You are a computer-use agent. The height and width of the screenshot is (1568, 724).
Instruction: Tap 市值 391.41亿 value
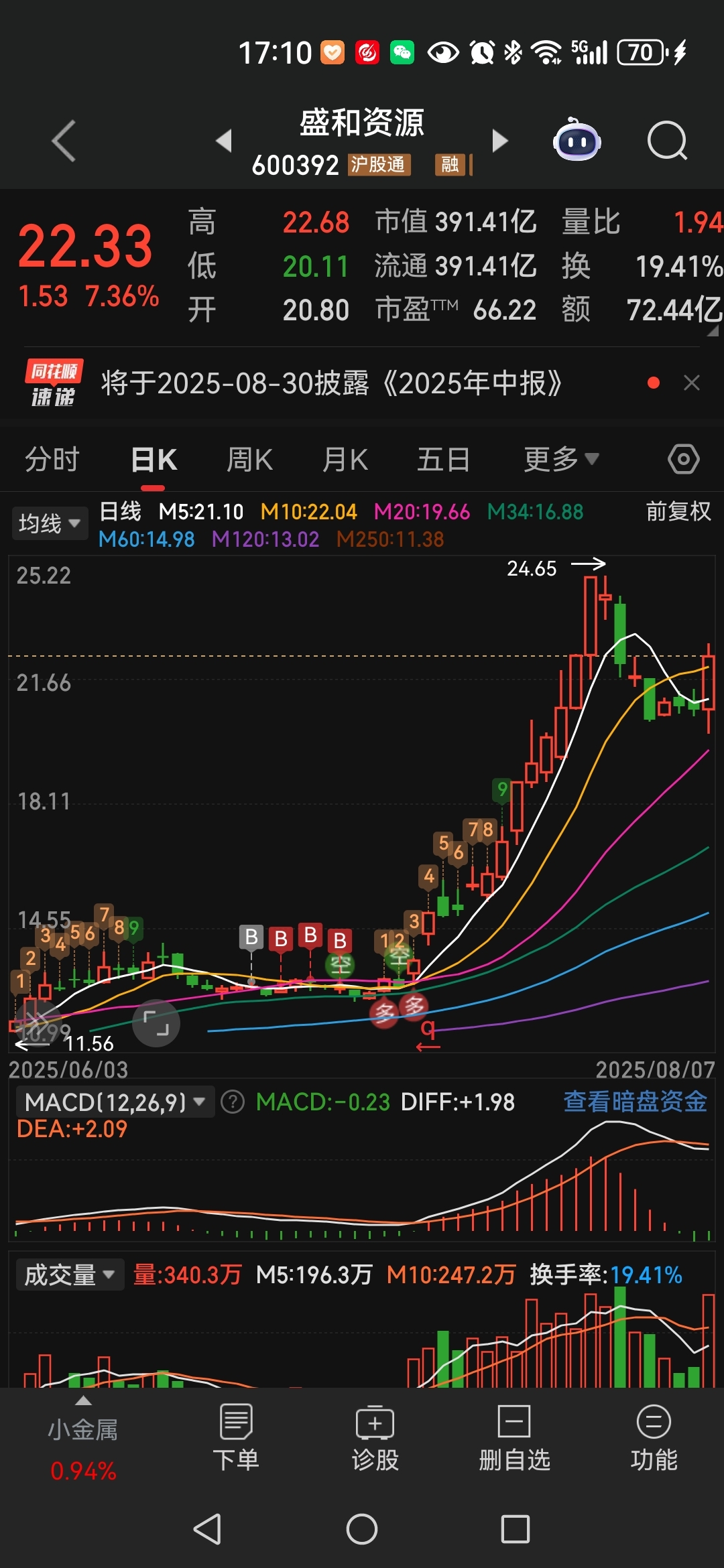455,222
